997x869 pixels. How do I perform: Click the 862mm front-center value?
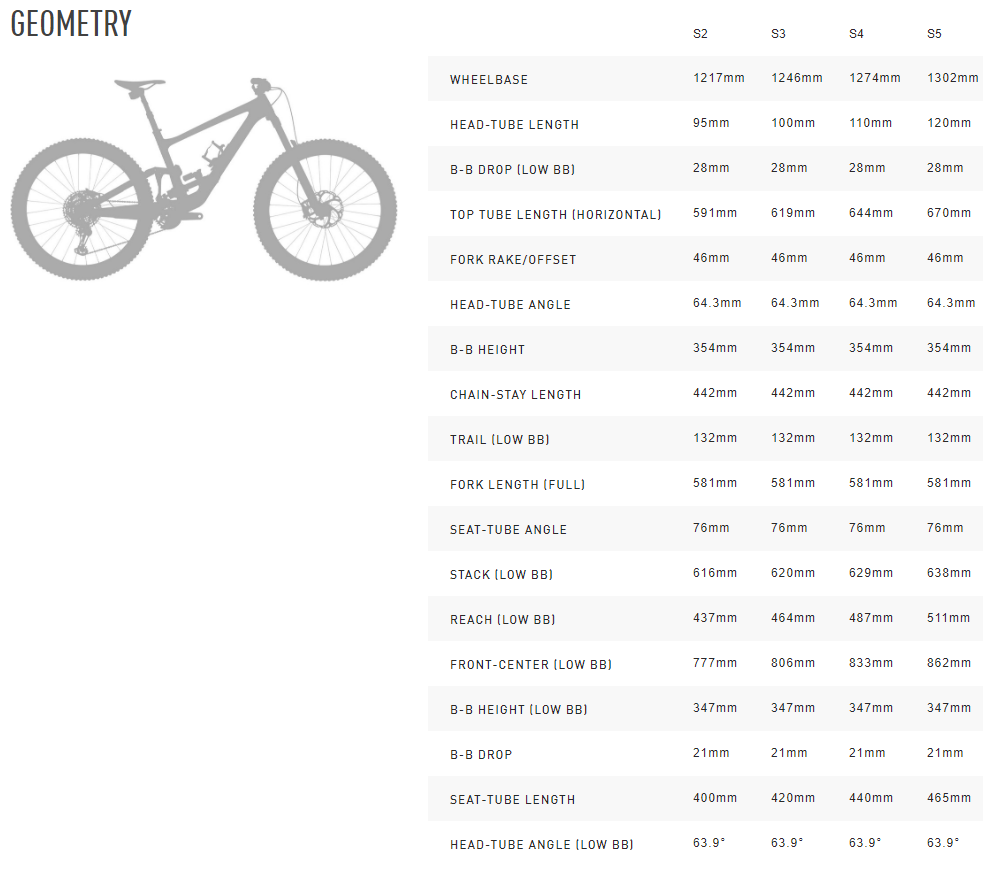(949, 663)
